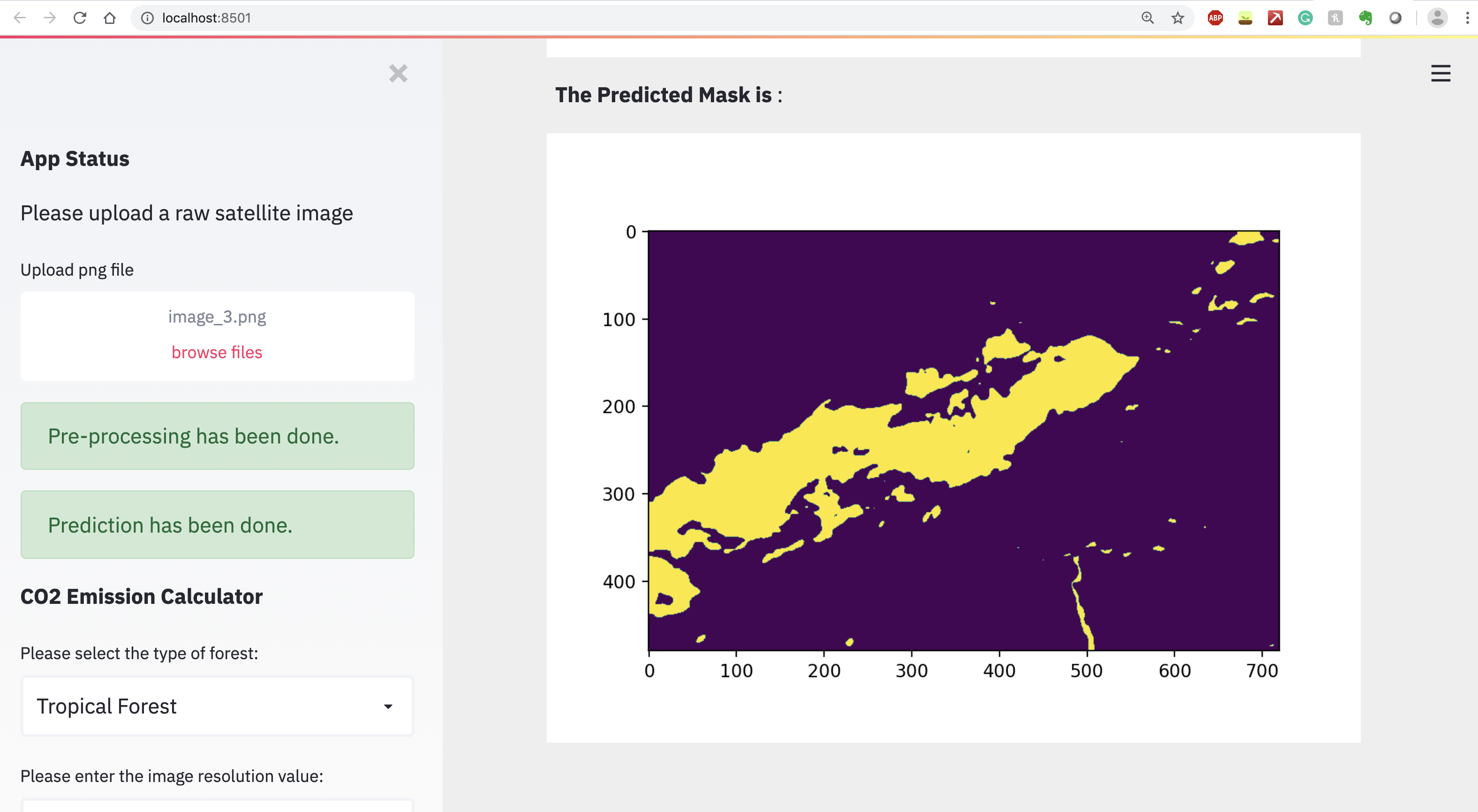This screenshot has height=812, width=1478.
Task: Click the image_3.png upload box
Action: pos(217,317)
